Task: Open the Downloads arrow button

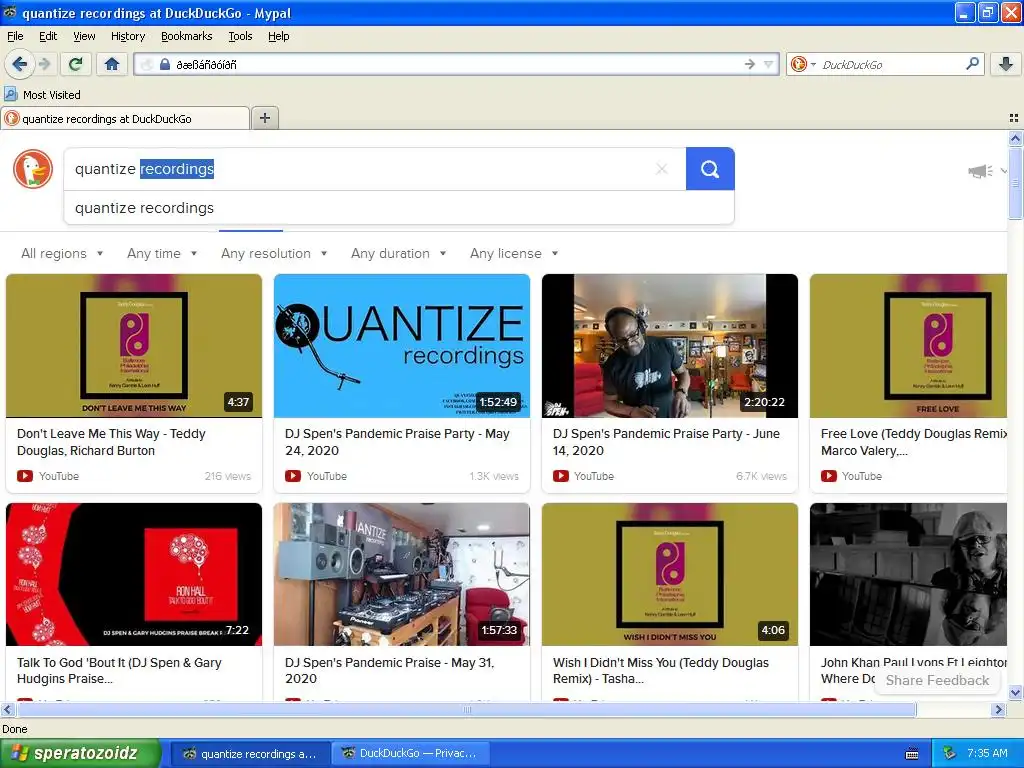Action: (1006, 64)
